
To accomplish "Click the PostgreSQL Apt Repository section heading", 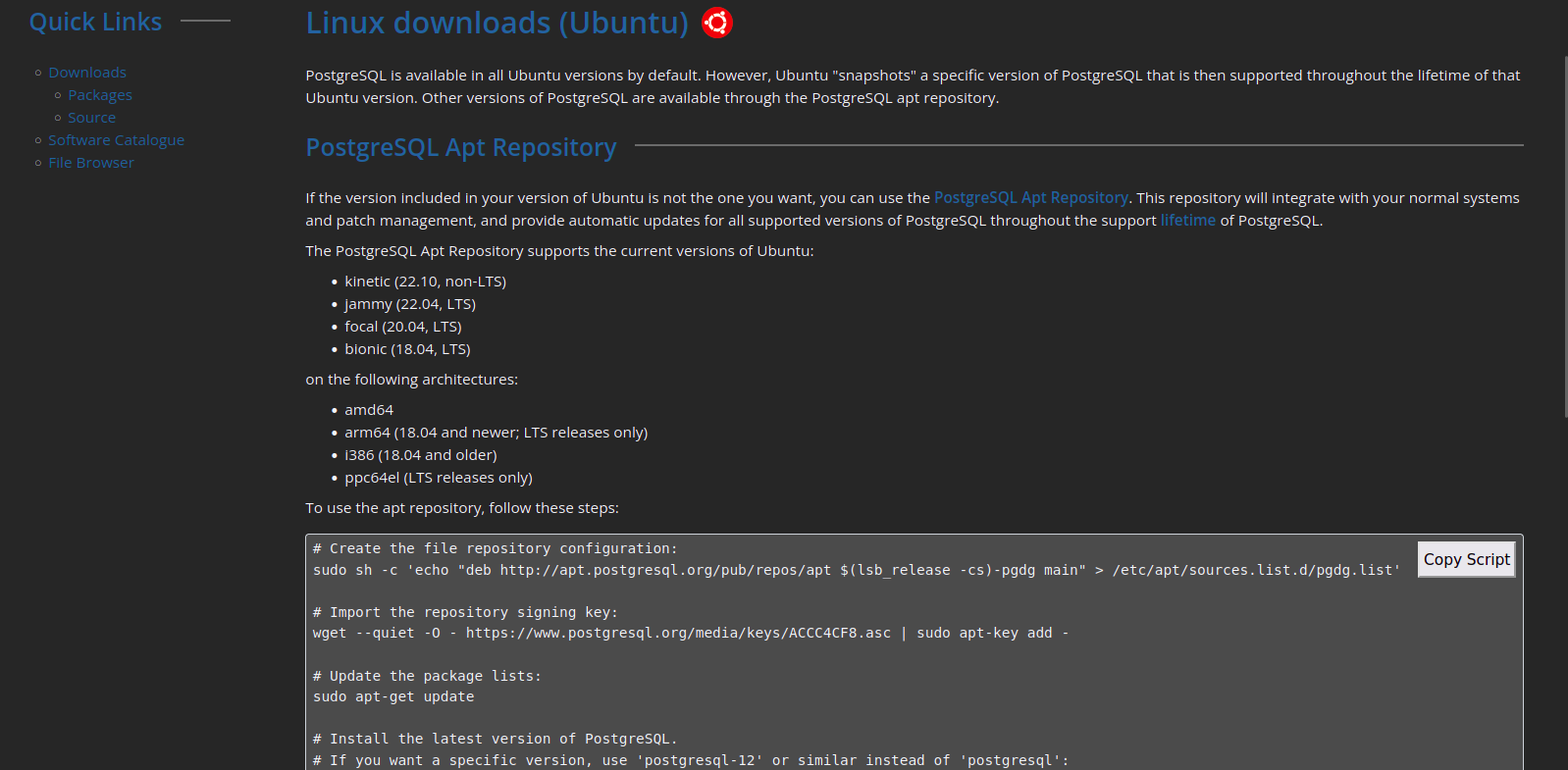I will click(x=460, y=147).
